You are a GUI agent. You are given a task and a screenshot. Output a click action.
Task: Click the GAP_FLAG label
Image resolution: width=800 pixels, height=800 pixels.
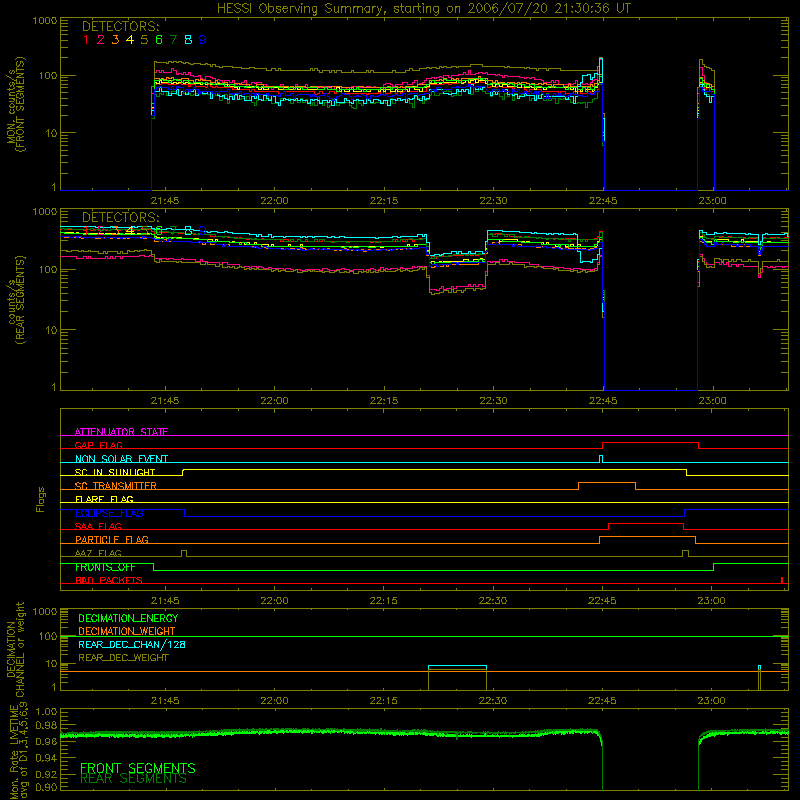[x=98, y=445]
